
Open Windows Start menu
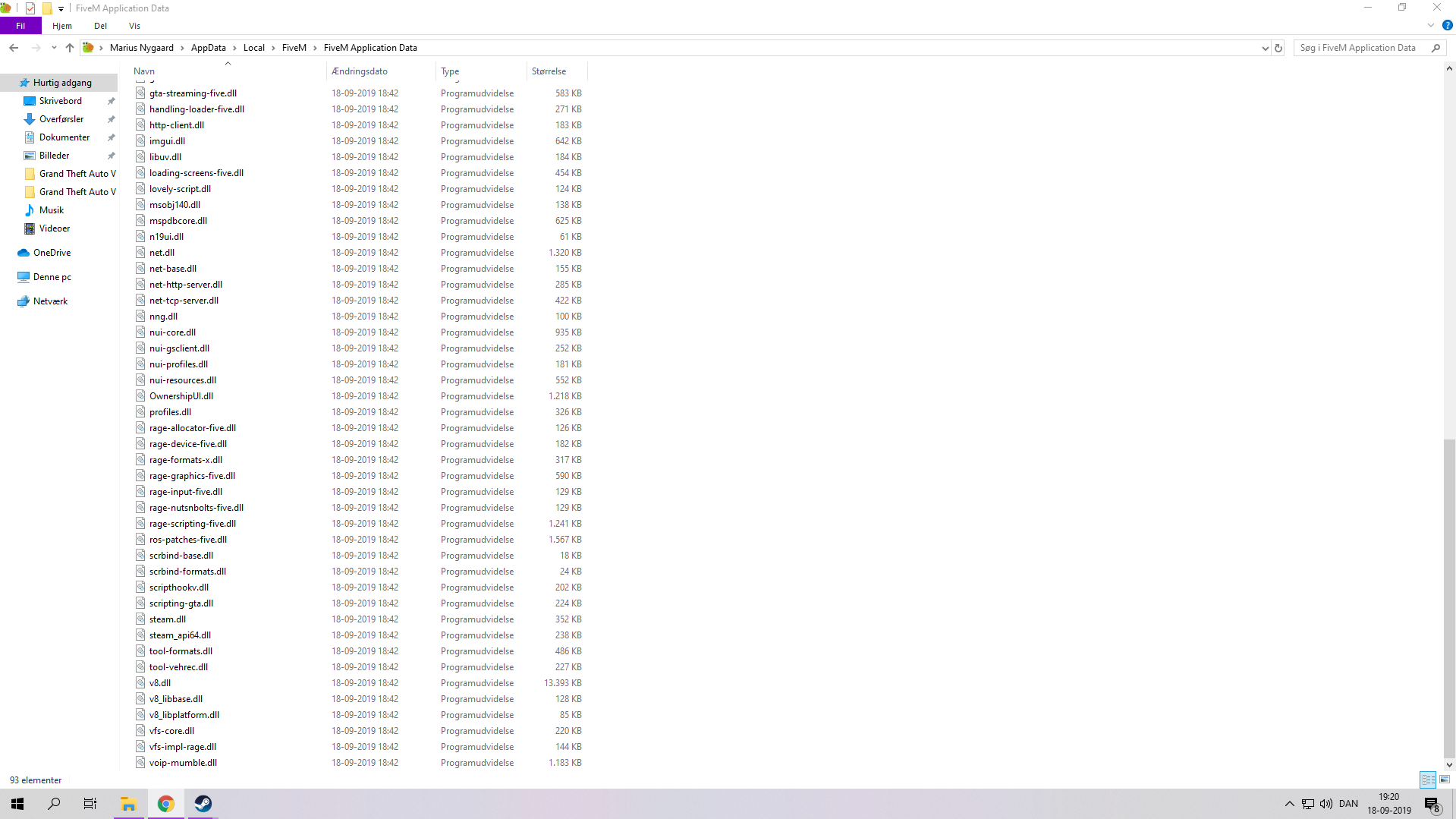pos(17,803)
